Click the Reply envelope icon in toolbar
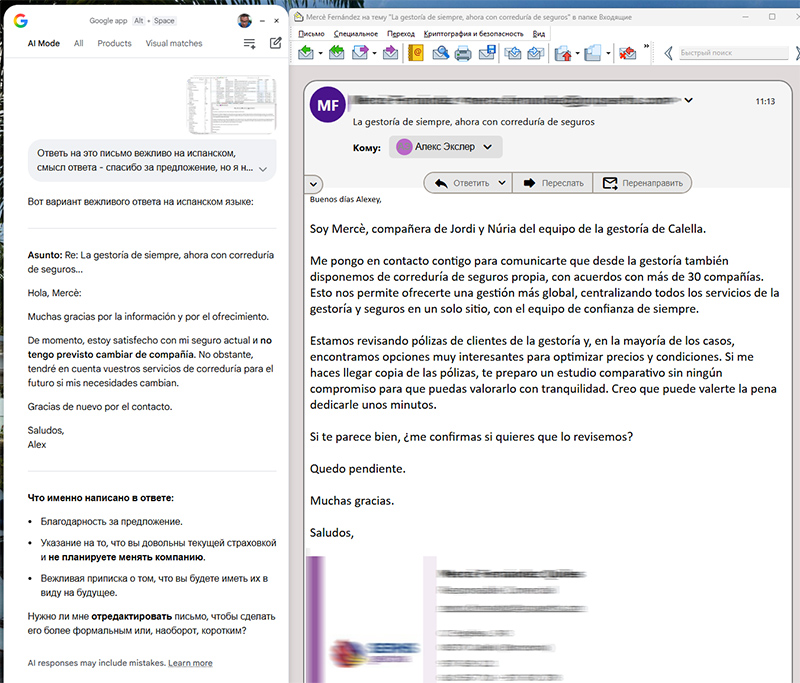800x683 pixels. click(x=306, y=53)
